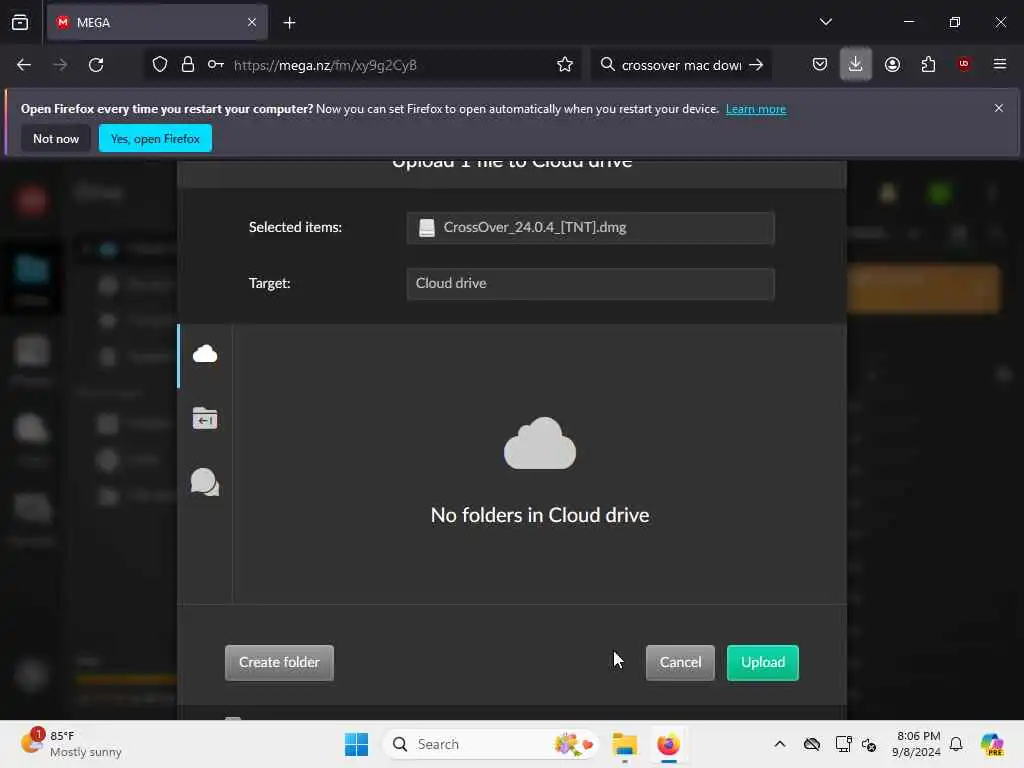
Task: Reload the current page
Action: 96,65
